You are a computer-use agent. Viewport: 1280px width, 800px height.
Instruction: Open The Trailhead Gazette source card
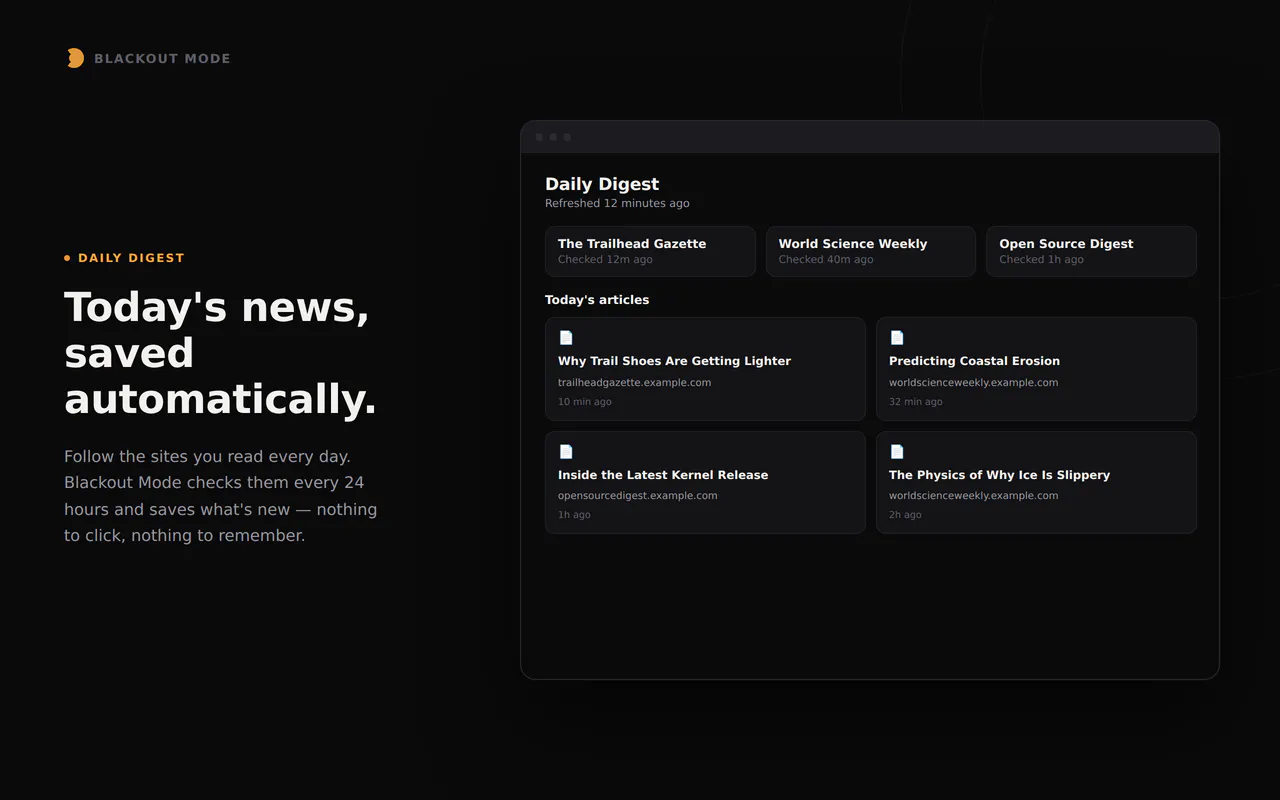[x=650, y=251]
